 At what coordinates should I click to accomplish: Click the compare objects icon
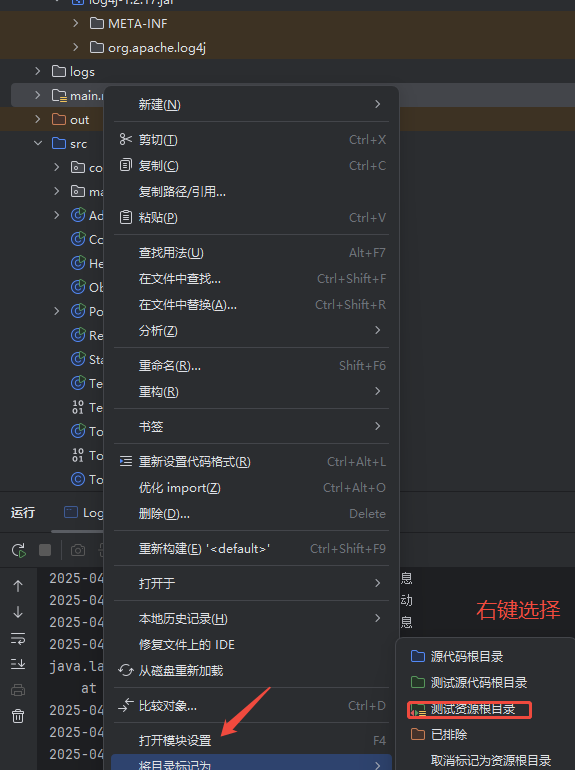pos(126,705)
